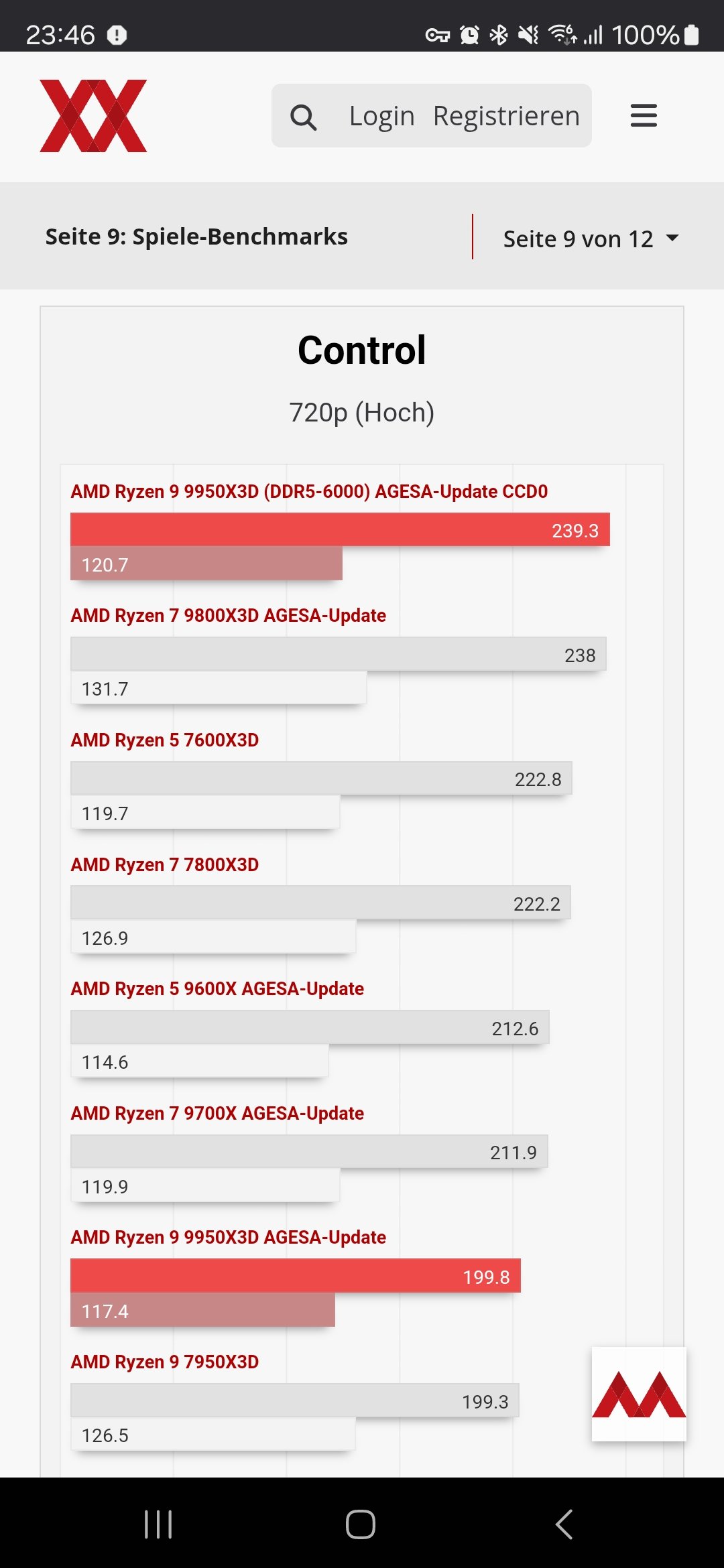The width and height of the screenshot is (724, 1568).
Task: Select the AMD Ryzen 5 7600X3D label
Action: point(165,740)
